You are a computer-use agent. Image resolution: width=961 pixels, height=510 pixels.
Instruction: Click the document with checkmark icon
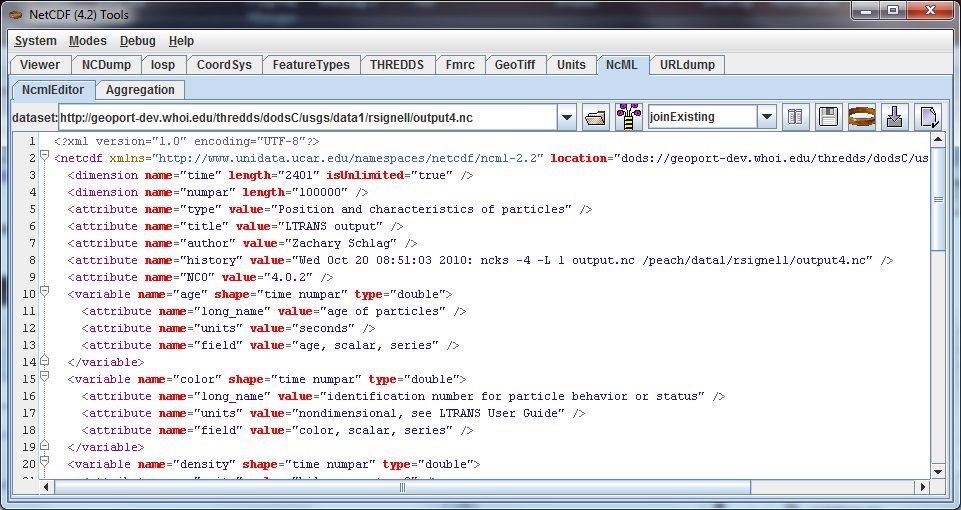928,117
